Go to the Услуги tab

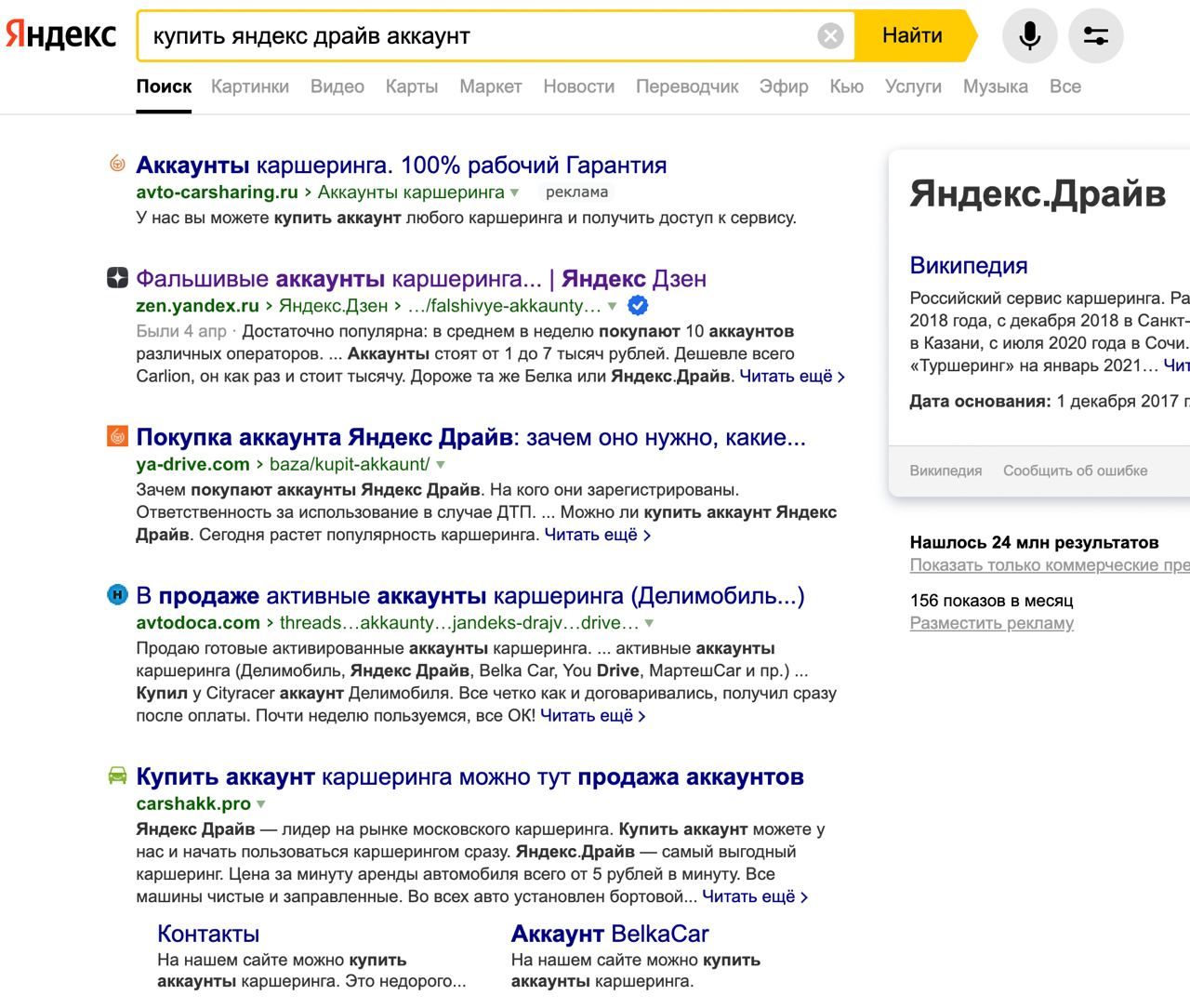point(913,86)
